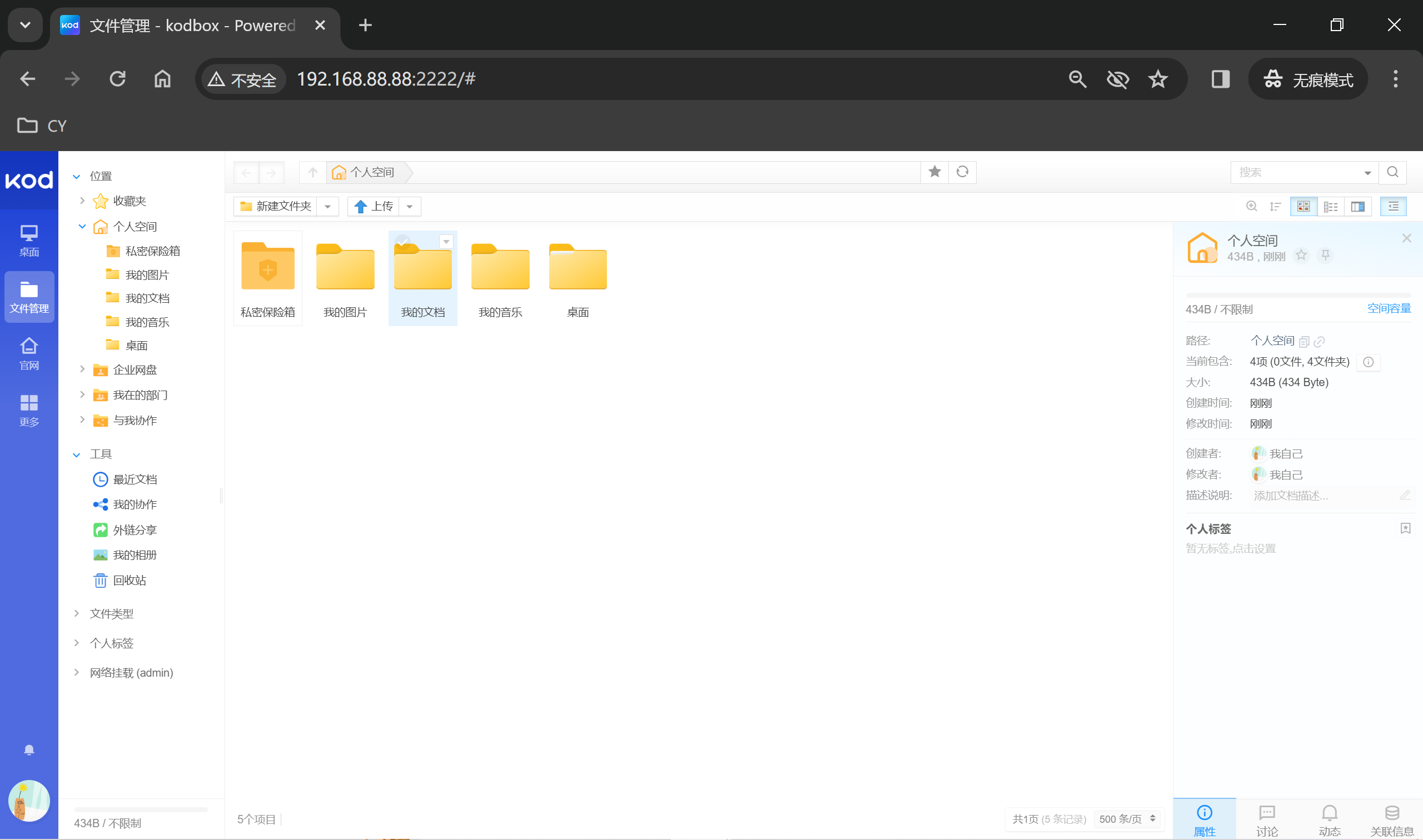
Task: Refresh the file list in address bar
Action: (x=962, y=172)
